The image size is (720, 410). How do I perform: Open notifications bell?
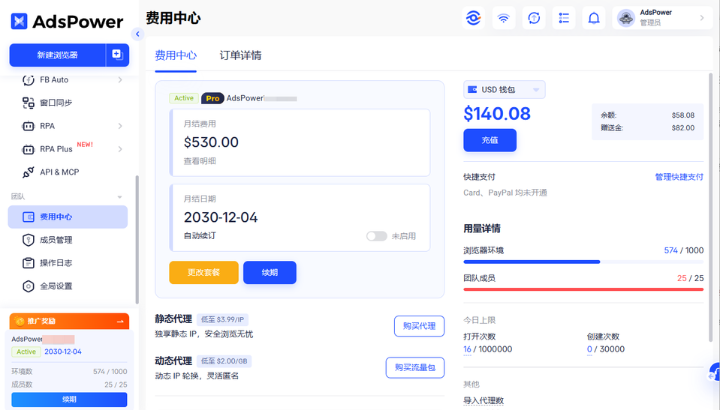[x=594, y=18]
